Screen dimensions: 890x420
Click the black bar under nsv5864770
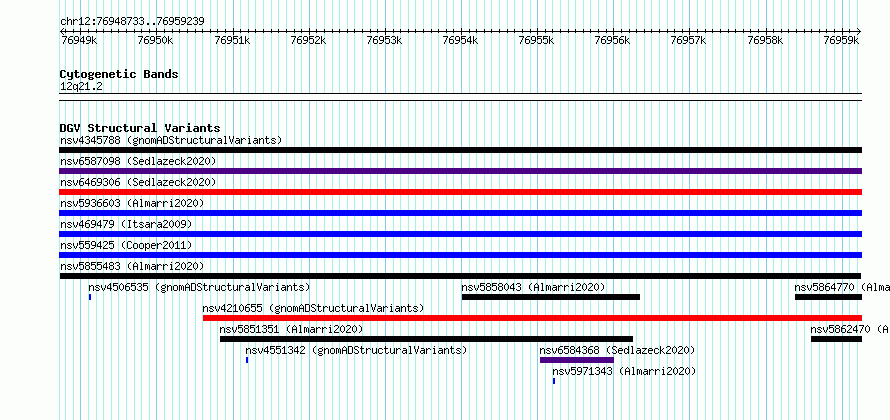coord(828,297)
